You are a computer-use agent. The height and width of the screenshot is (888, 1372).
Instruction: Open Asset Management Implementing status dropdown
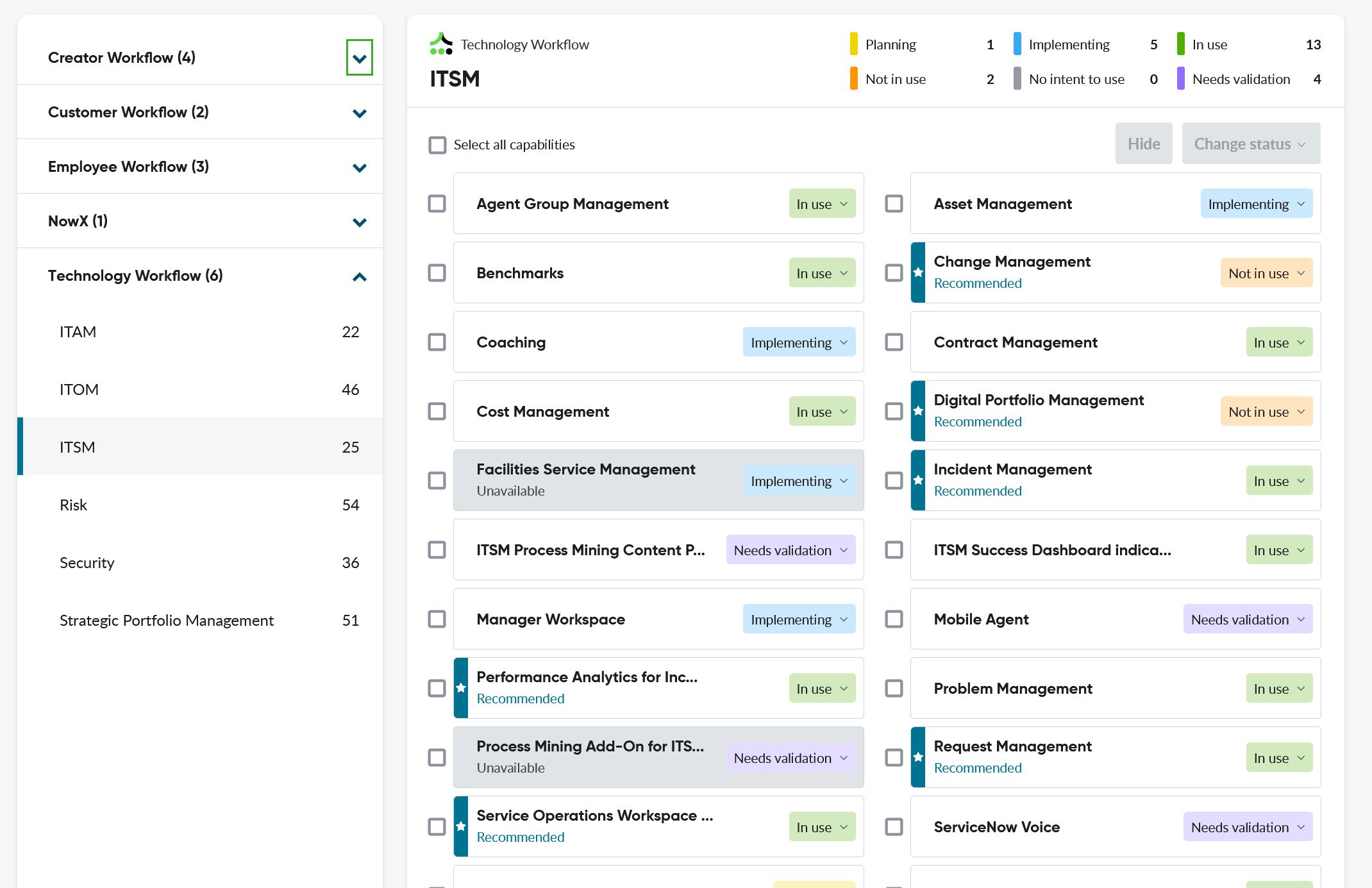click(x=1257, y=204)
